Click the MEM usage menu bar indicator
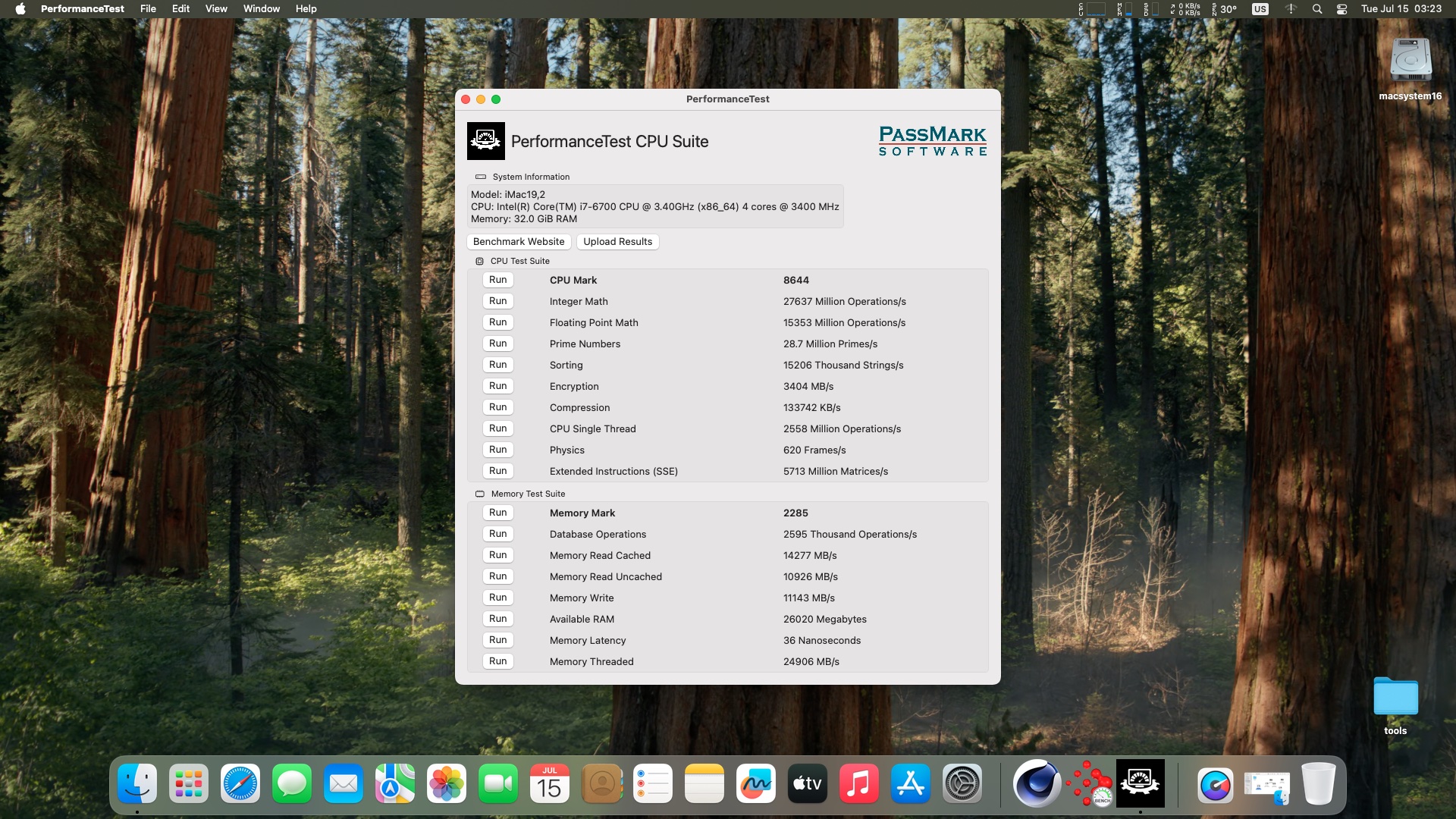The height and width of the screenshot is (819, 1456). (x=1125, y=9)
